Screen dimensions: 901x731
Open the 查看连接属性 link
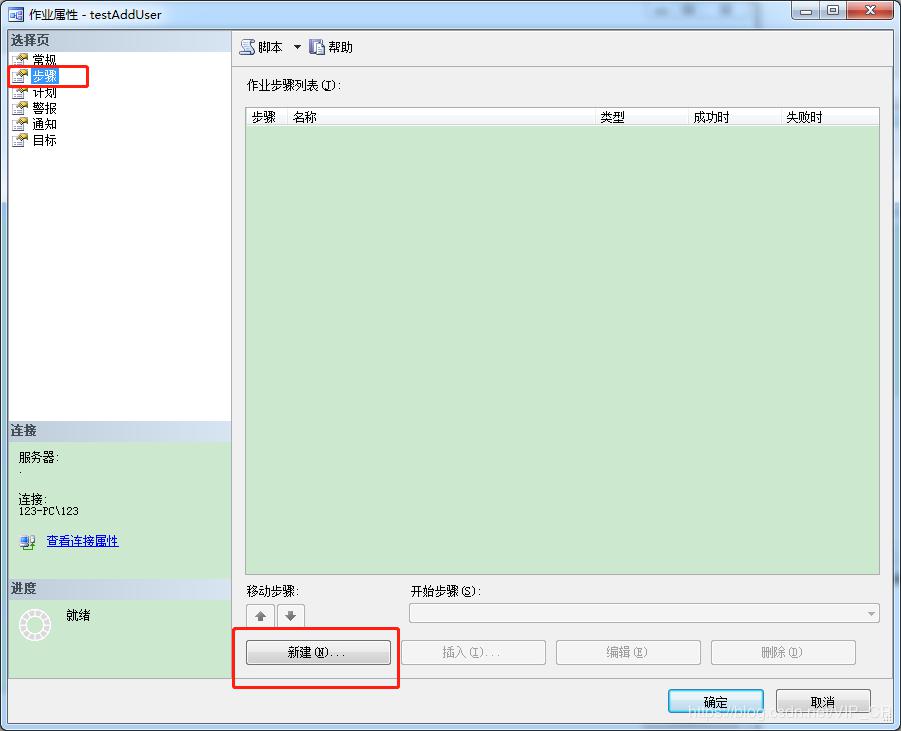pos(82,541)
